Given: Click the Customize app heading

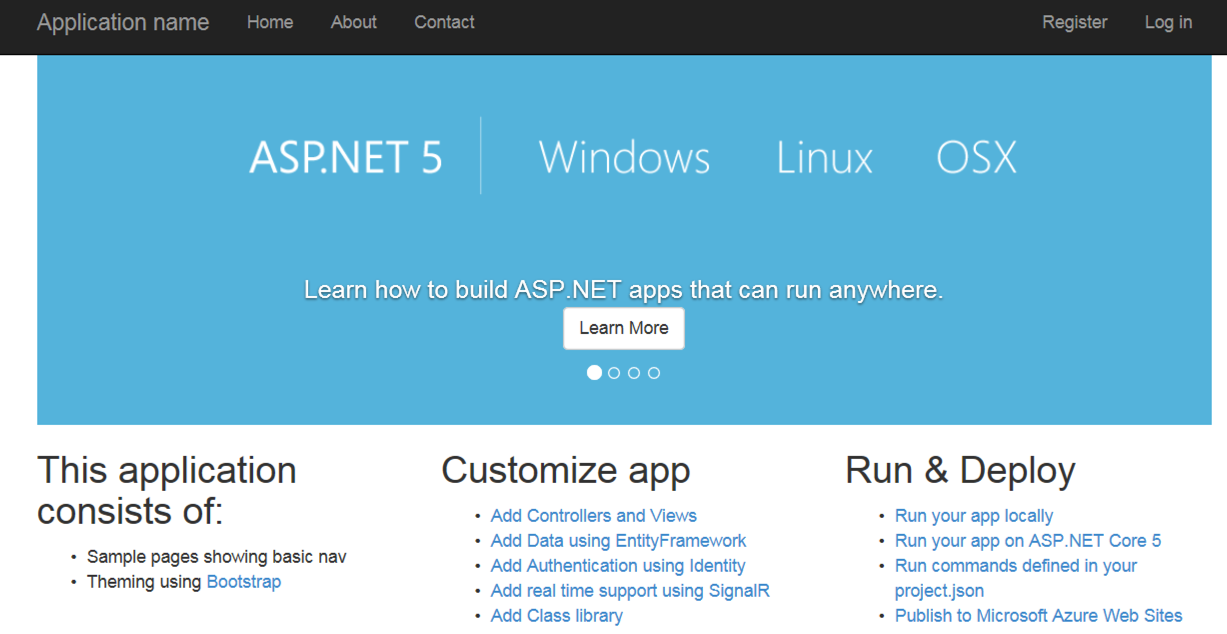Looking at the screenshot, I should [x=566, y=471].
